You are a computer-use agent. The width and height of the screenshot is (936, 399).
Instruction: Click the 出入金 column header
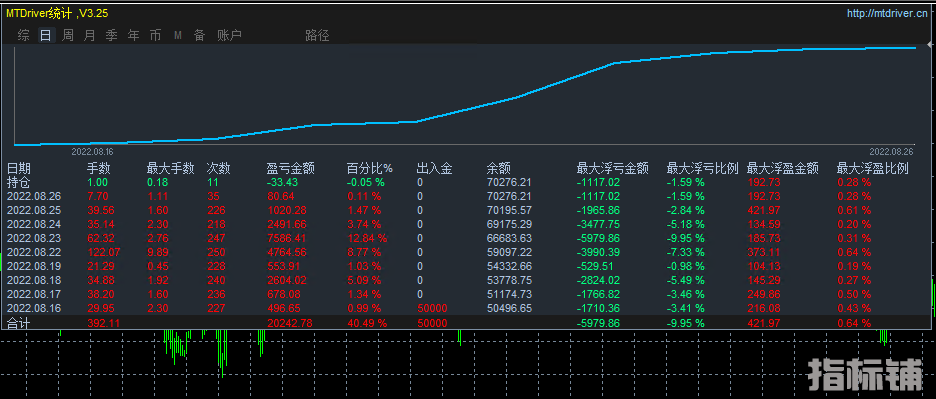434,169
